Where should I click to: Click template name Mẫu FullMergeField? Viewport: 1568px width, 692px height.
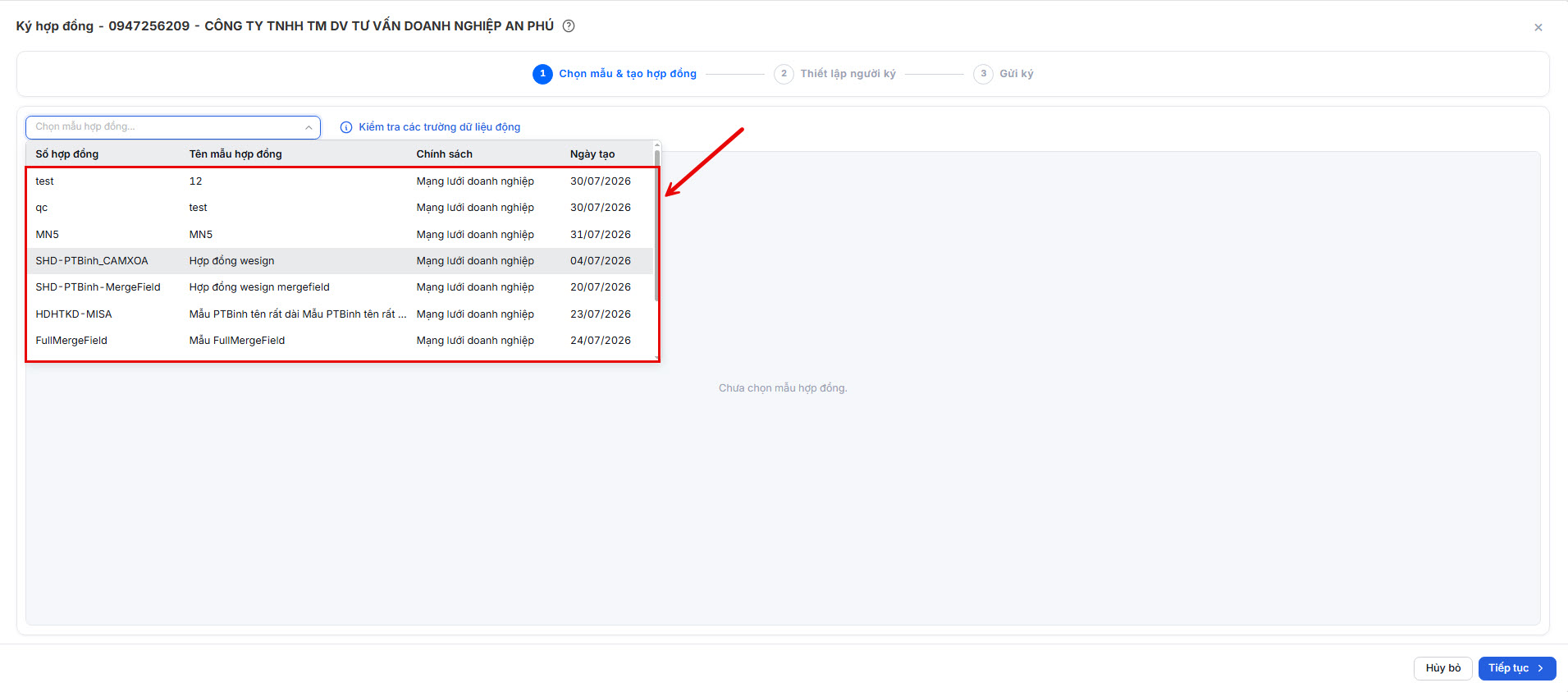click(x=237, y=341)
